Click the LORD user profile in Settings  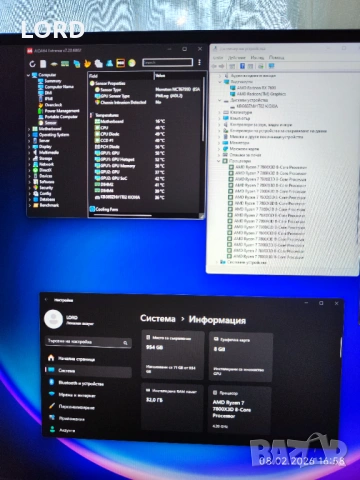pos(69,319)
